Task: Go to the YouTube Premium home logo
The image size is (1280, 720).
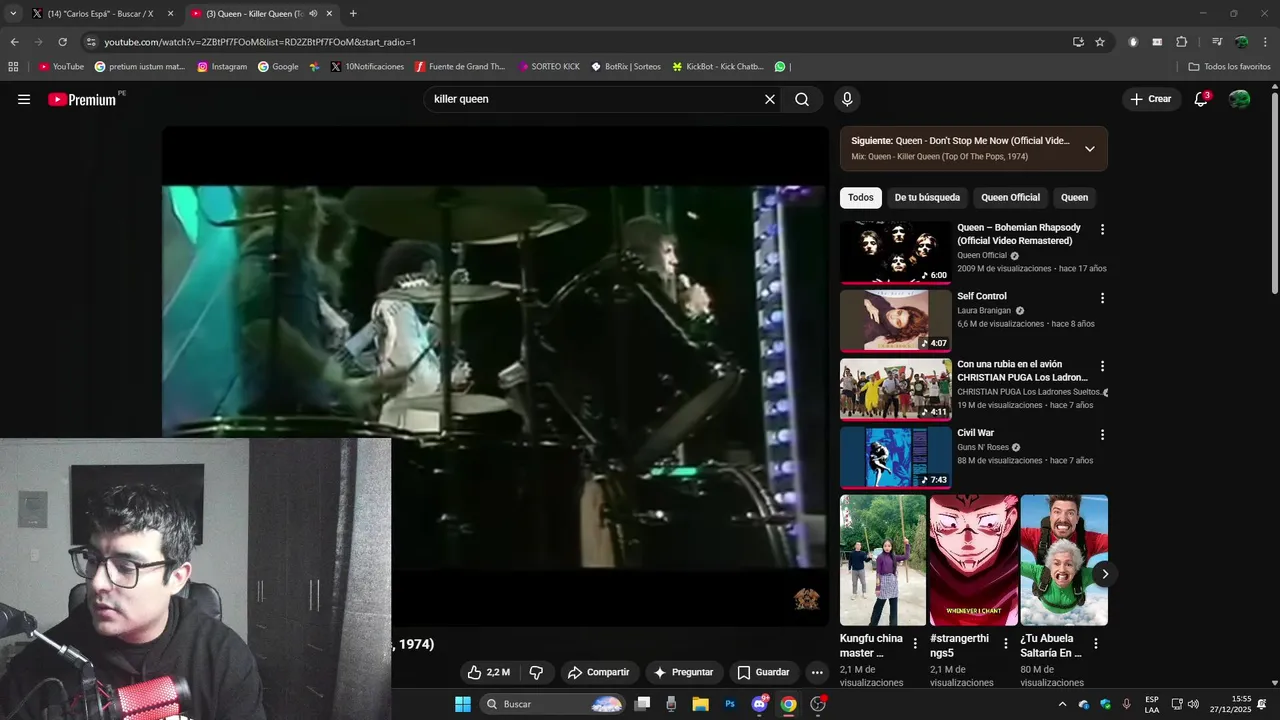Action: click(x=82, y=99)
